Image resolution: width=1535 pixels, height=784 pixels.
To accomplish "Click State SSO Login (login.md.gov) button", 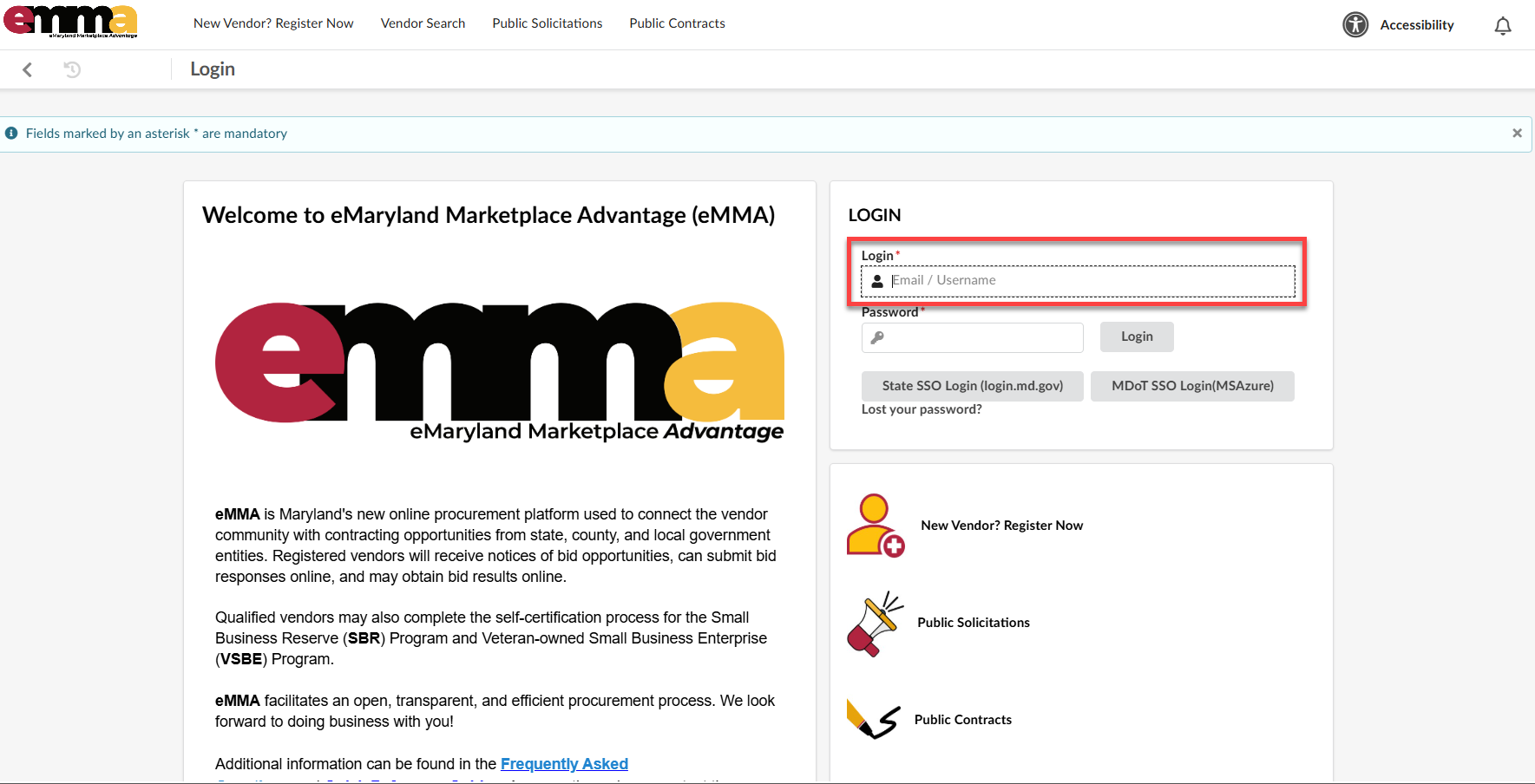I will tap(973, 386).
